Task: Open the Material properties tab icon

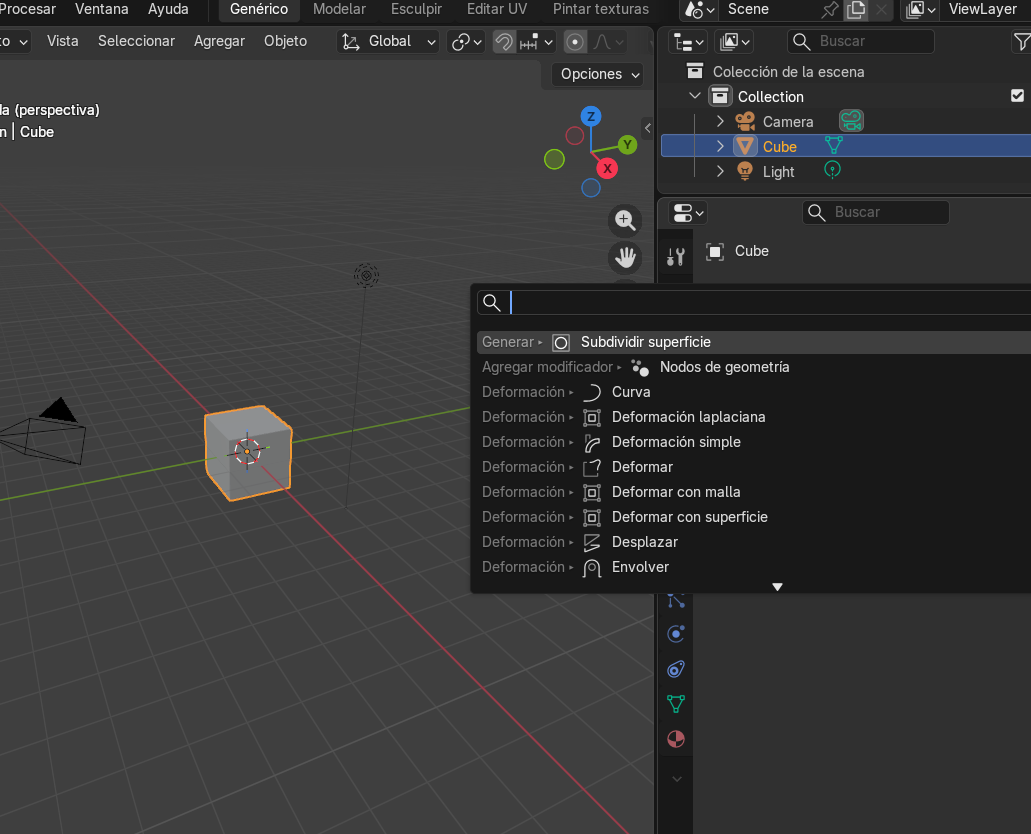Action: point(676,739)
